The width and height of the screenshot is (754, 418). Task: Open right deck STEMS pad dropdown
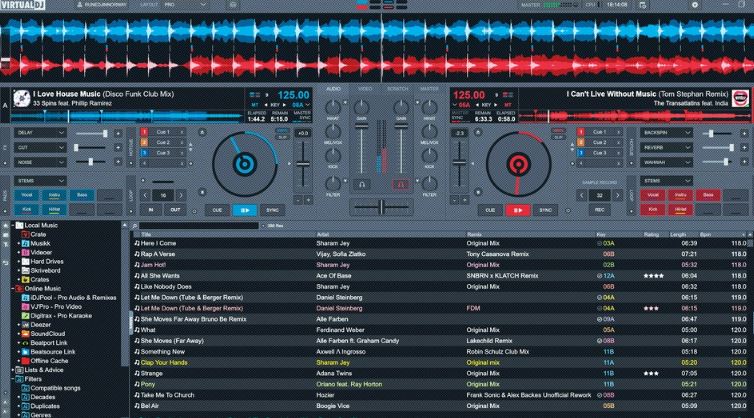point(666,180)
